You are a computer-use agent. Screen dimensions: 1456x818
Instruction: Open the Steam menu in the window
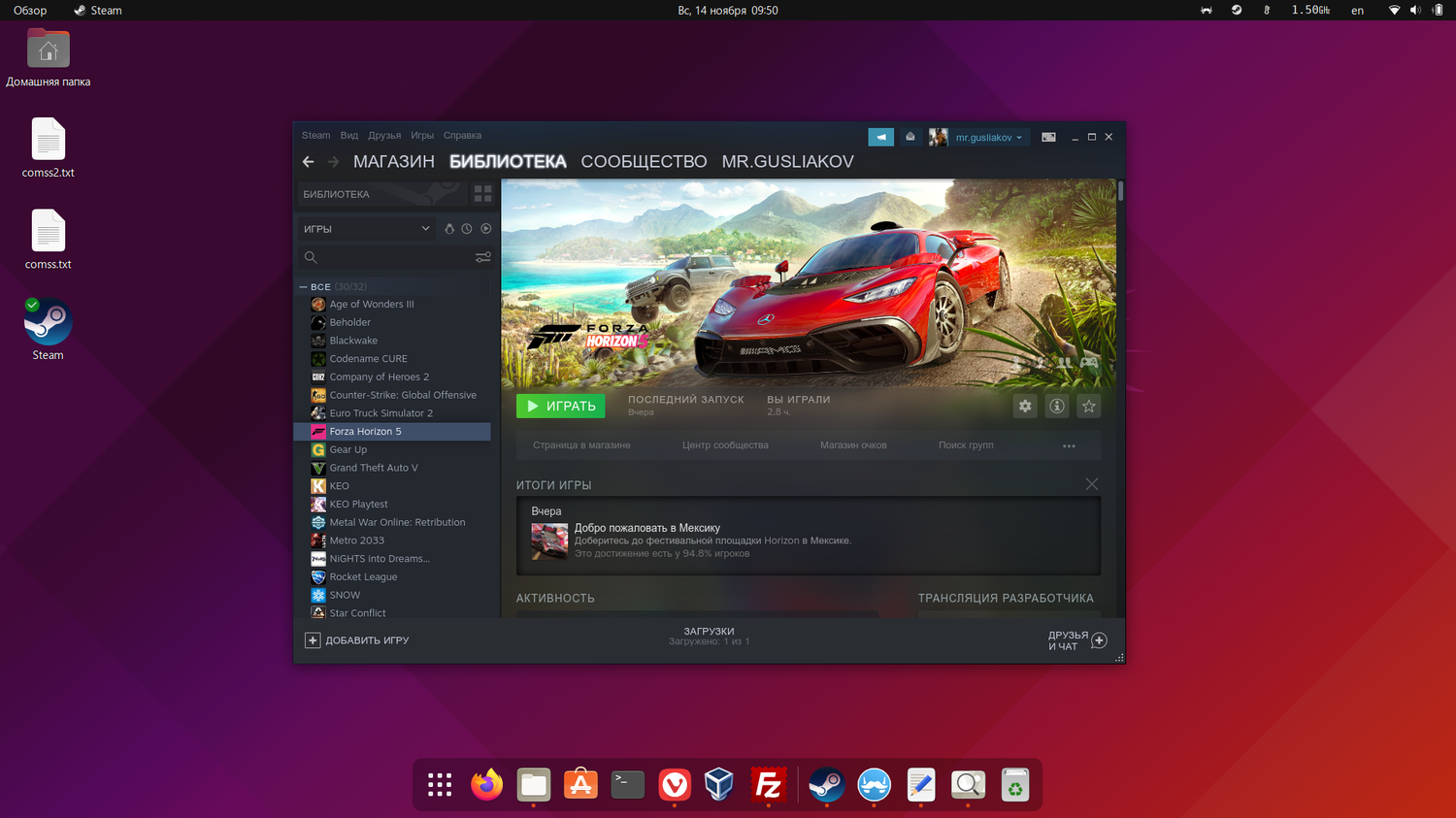pos(315,136)
